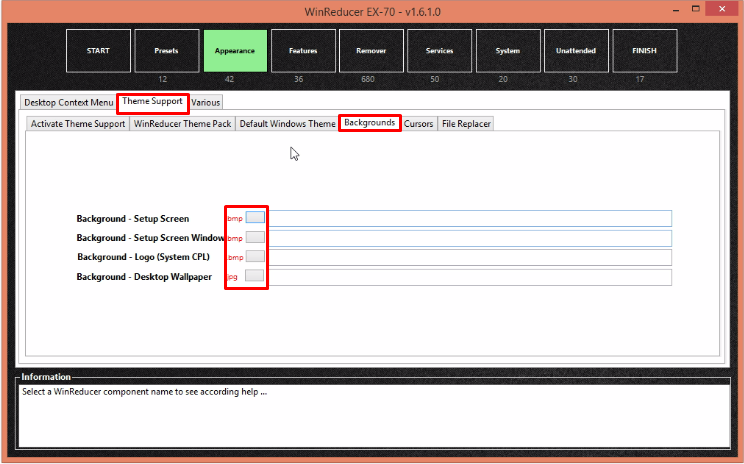Focus the Desktop Wallpaper path field
744x464 pixels.
coord(470,278)
